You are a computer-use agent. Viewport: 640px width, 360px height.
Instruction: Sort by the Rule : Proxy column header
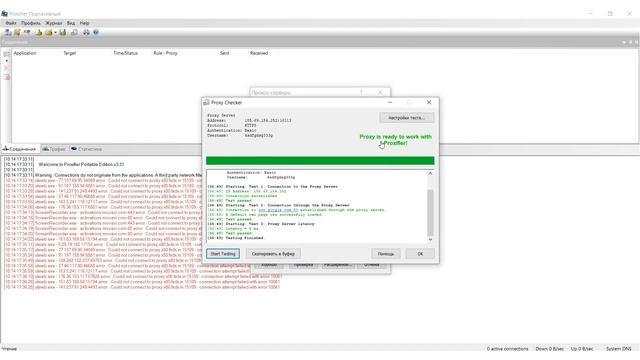[x=165, y=53]
